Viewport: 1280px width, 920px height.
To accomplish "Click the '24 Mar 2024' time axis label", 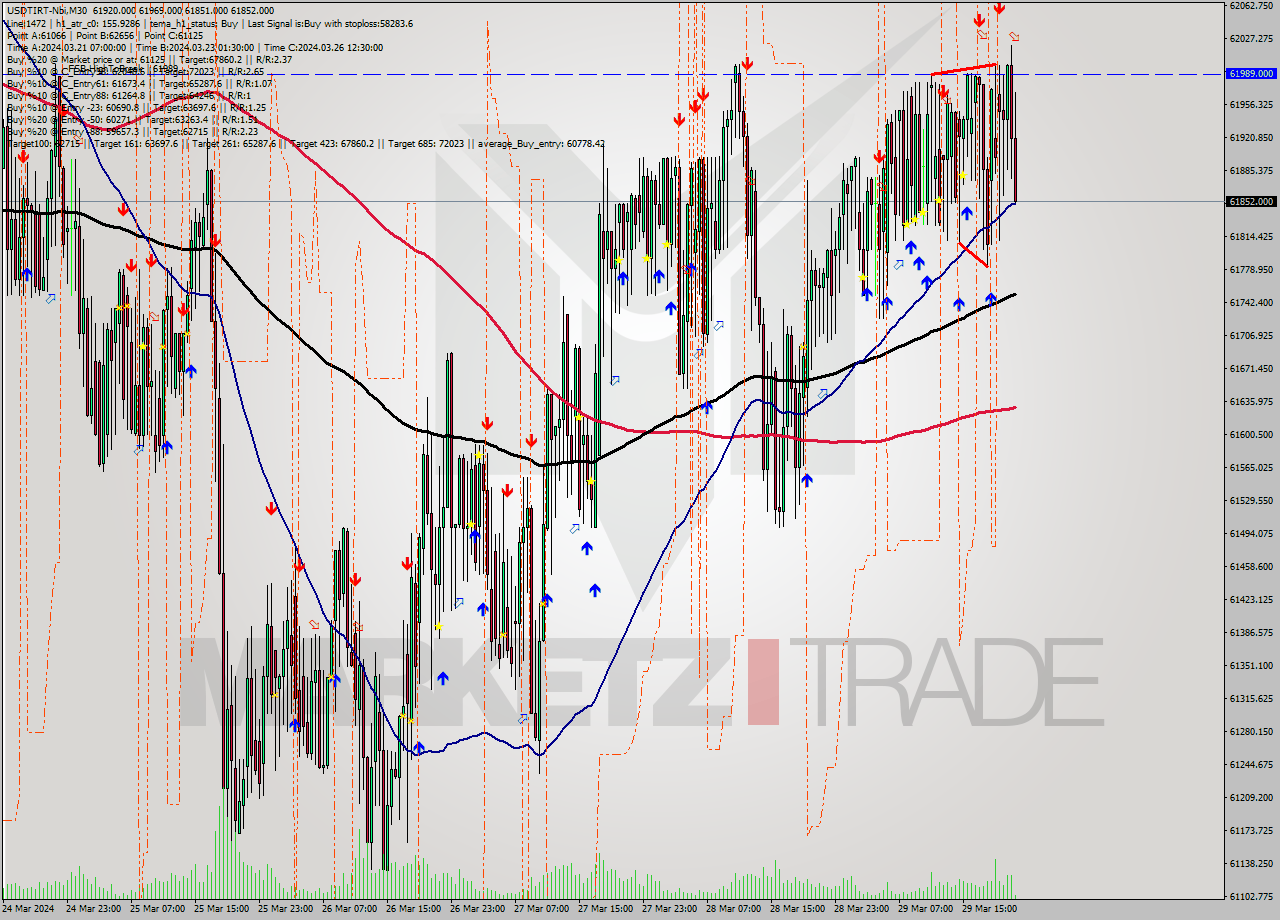I will point(28,909).
